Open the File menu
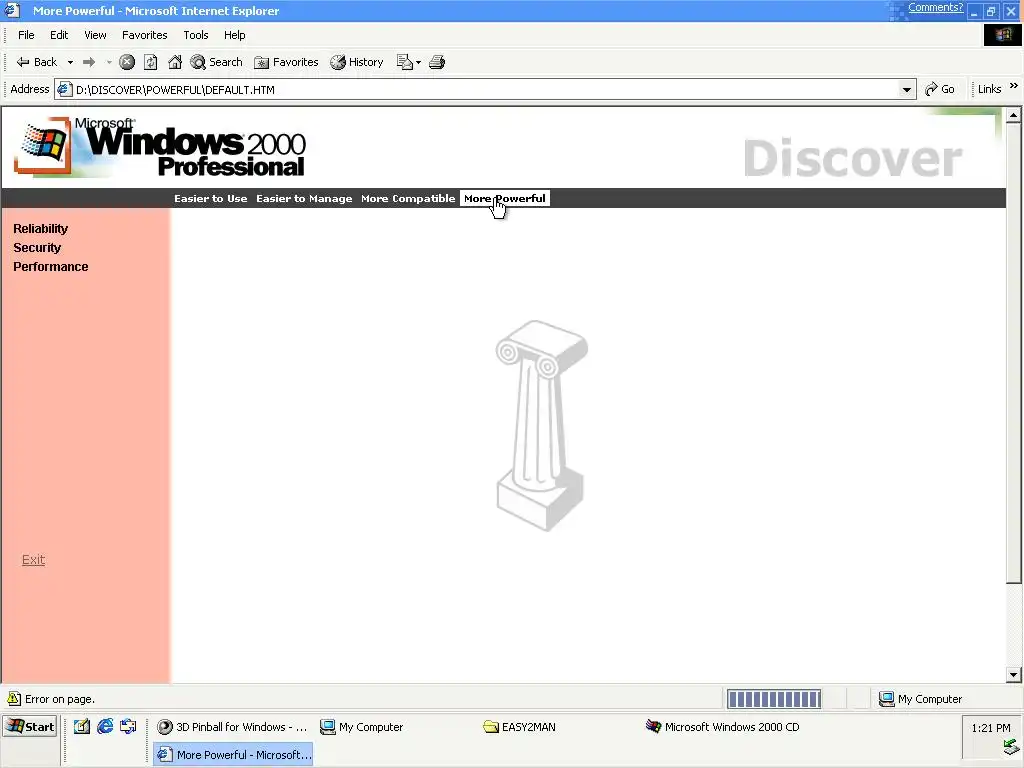Image resolution: width=1024 pixels, height=768 pixels. click(x=26, y=35)
